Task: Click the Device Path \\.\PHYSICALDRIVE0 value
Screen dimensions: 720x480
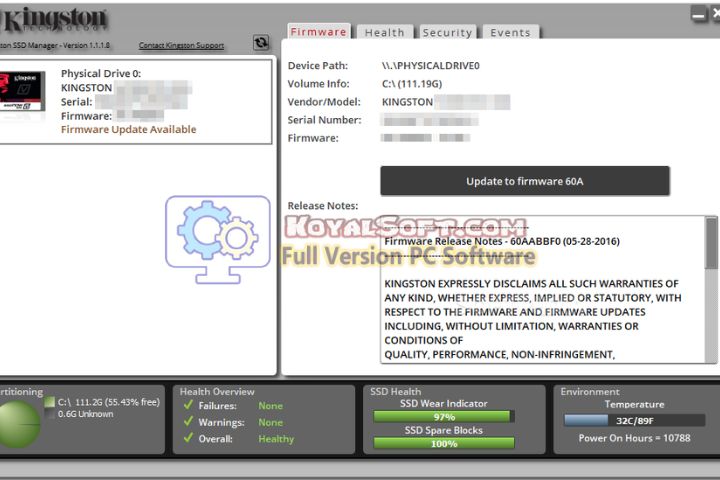Action: tap(431, 66)
